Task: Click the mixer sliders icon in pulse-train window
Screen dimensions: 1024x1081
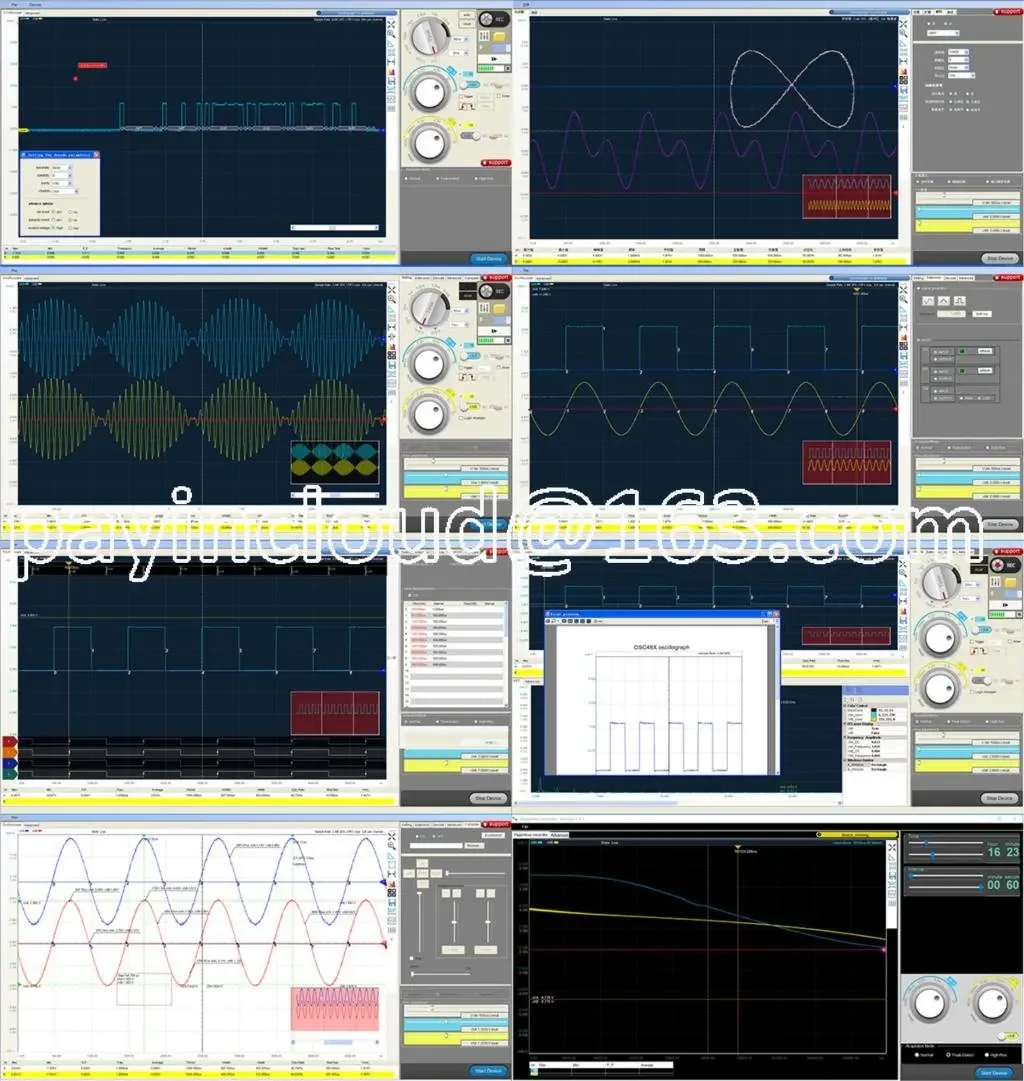Action: tap(484, 36)
